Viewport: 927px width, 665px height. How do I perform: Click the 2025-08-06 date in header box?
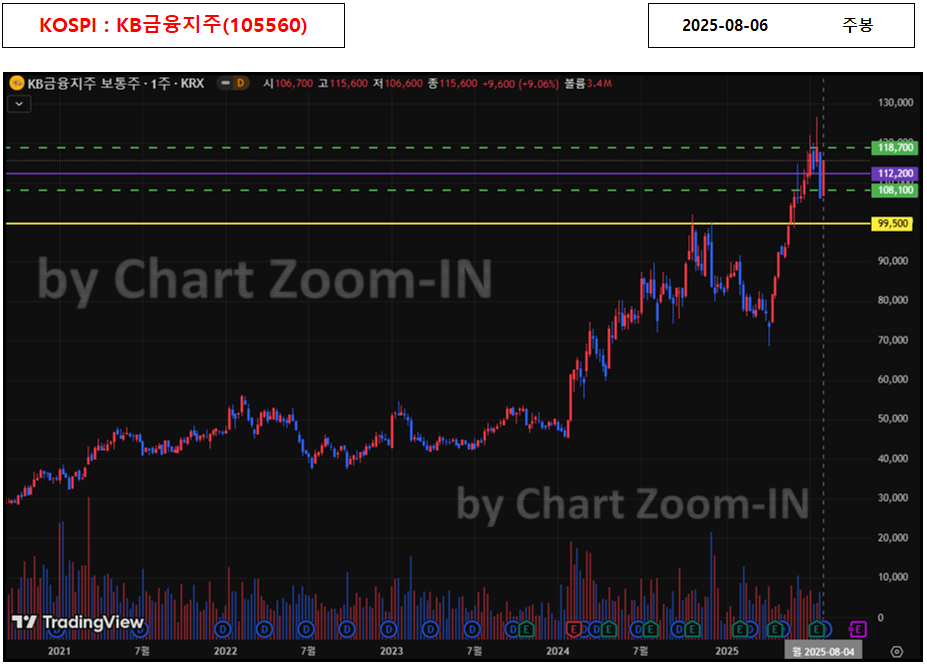[x=725, y=25]
